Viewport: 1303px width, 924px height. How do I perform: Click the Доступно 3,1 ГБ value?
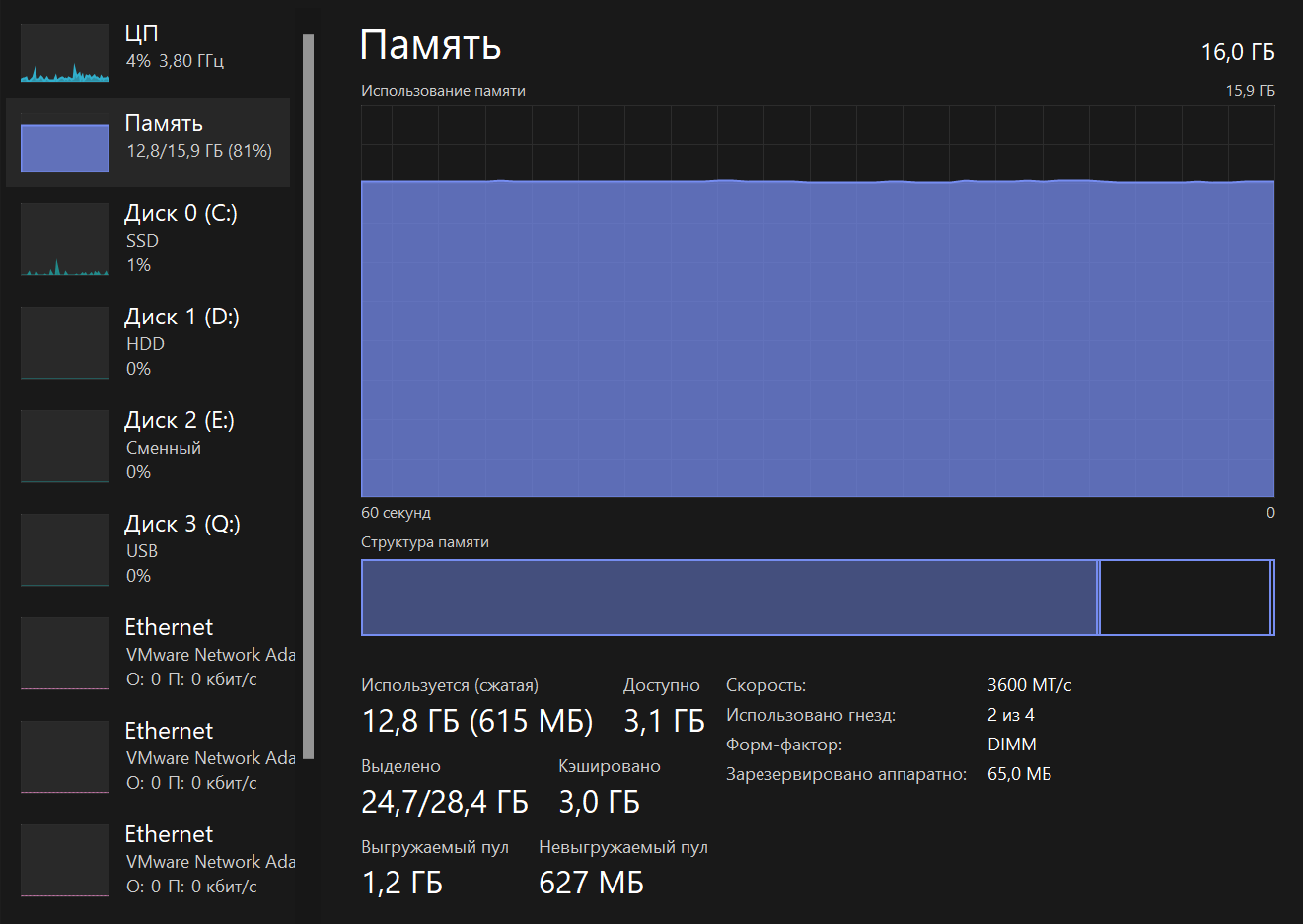(664, 722)
